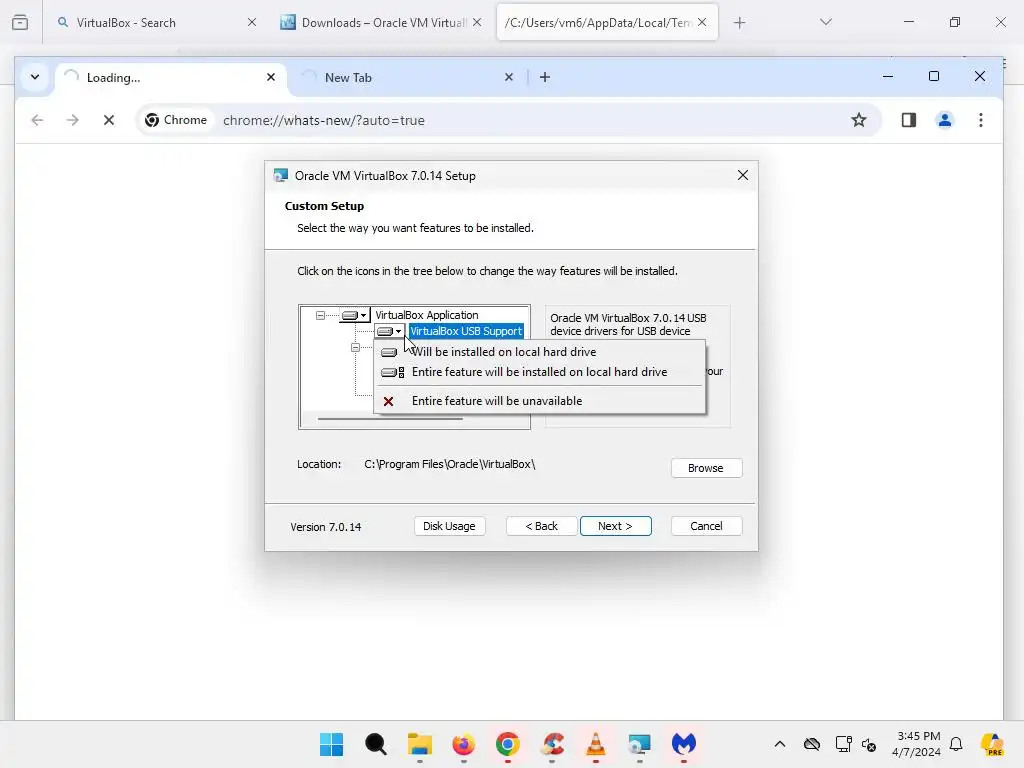This screenshot has width=1024, height=768.
Task: Open a new Chrome tab
Action: click(x=545, y=77)
